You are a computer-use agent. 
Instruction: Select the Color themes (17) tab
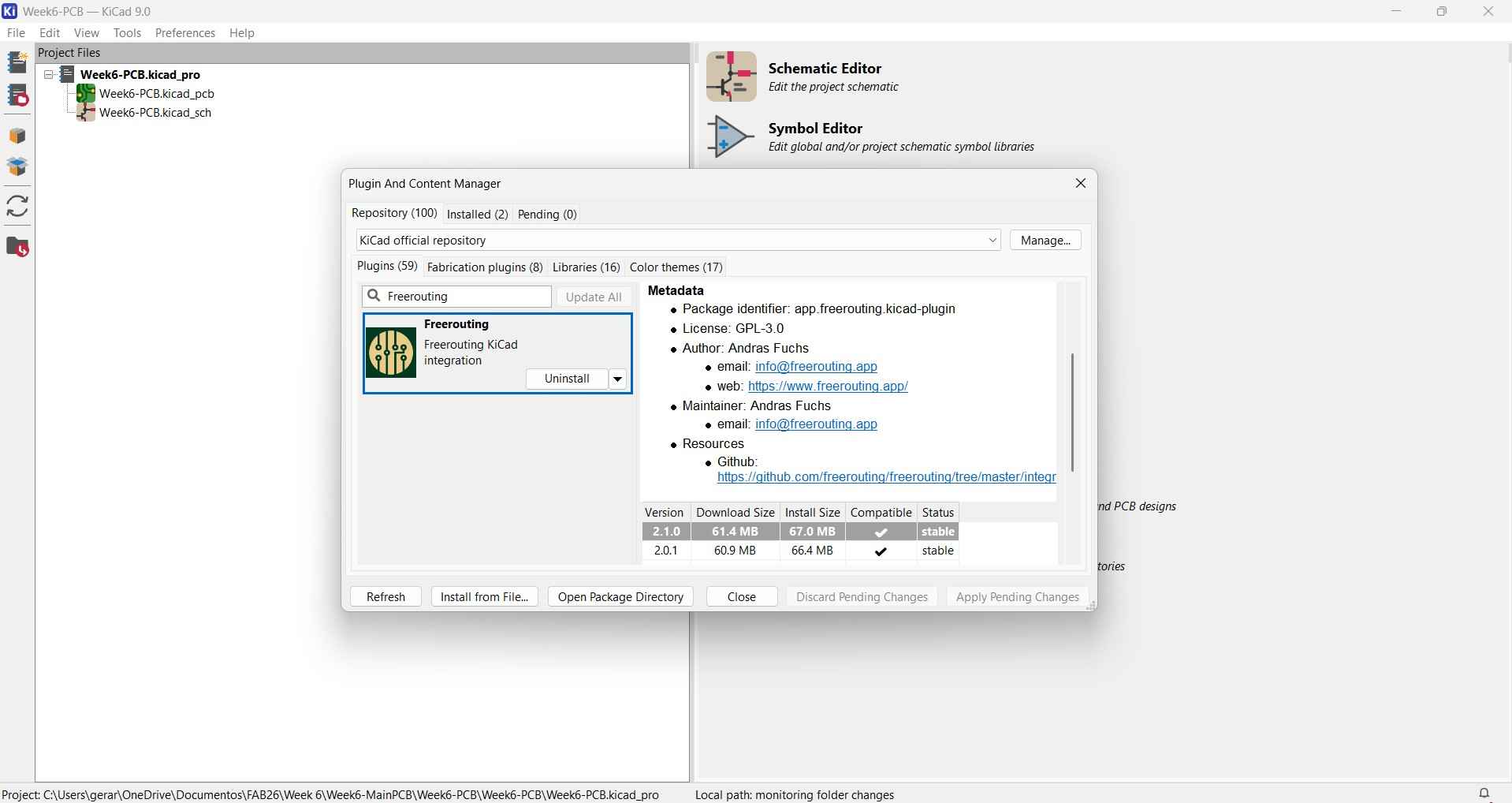pos(676,267)
